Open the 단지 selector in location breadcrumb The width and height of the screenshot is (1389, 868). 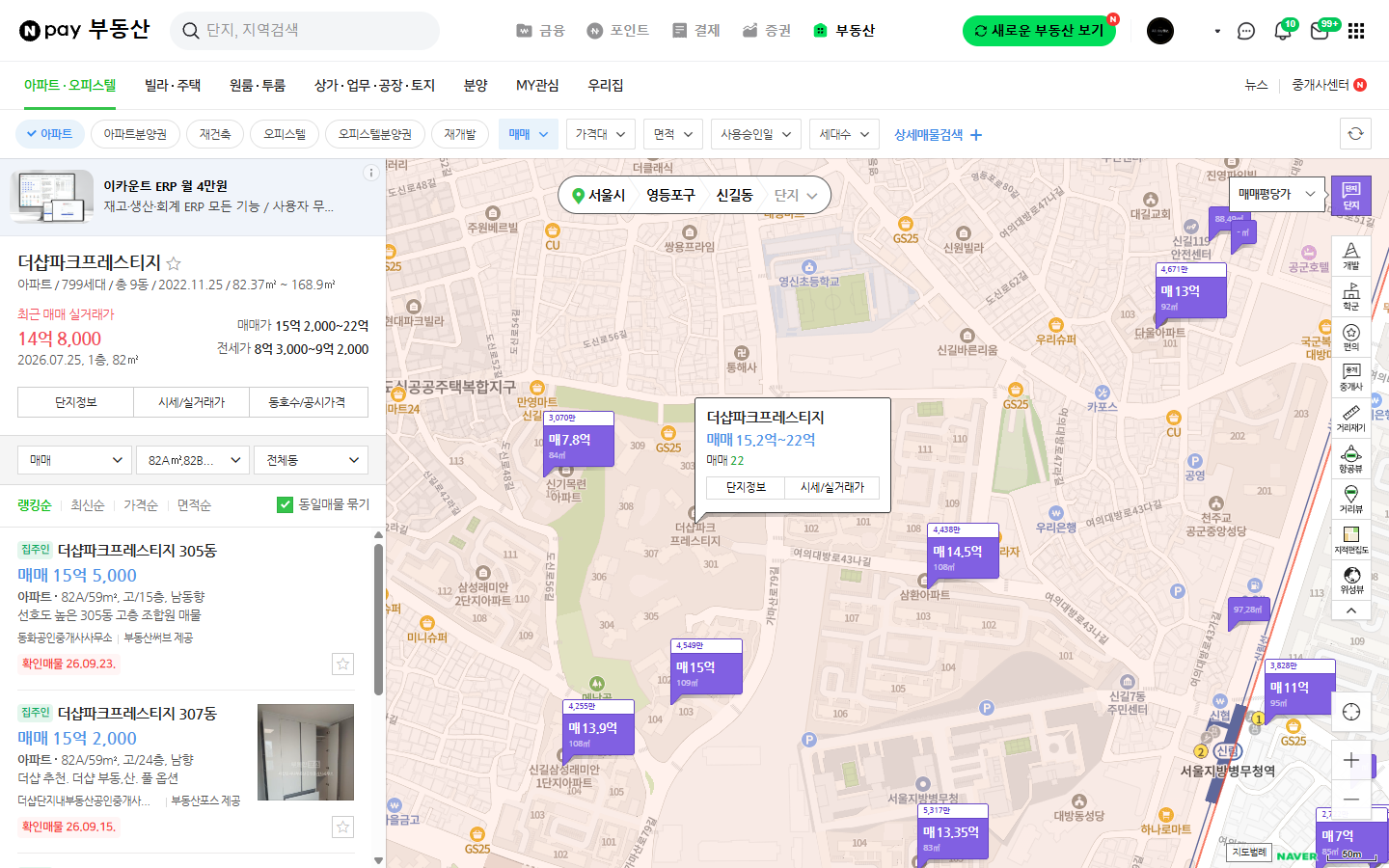tap(796, 195)
